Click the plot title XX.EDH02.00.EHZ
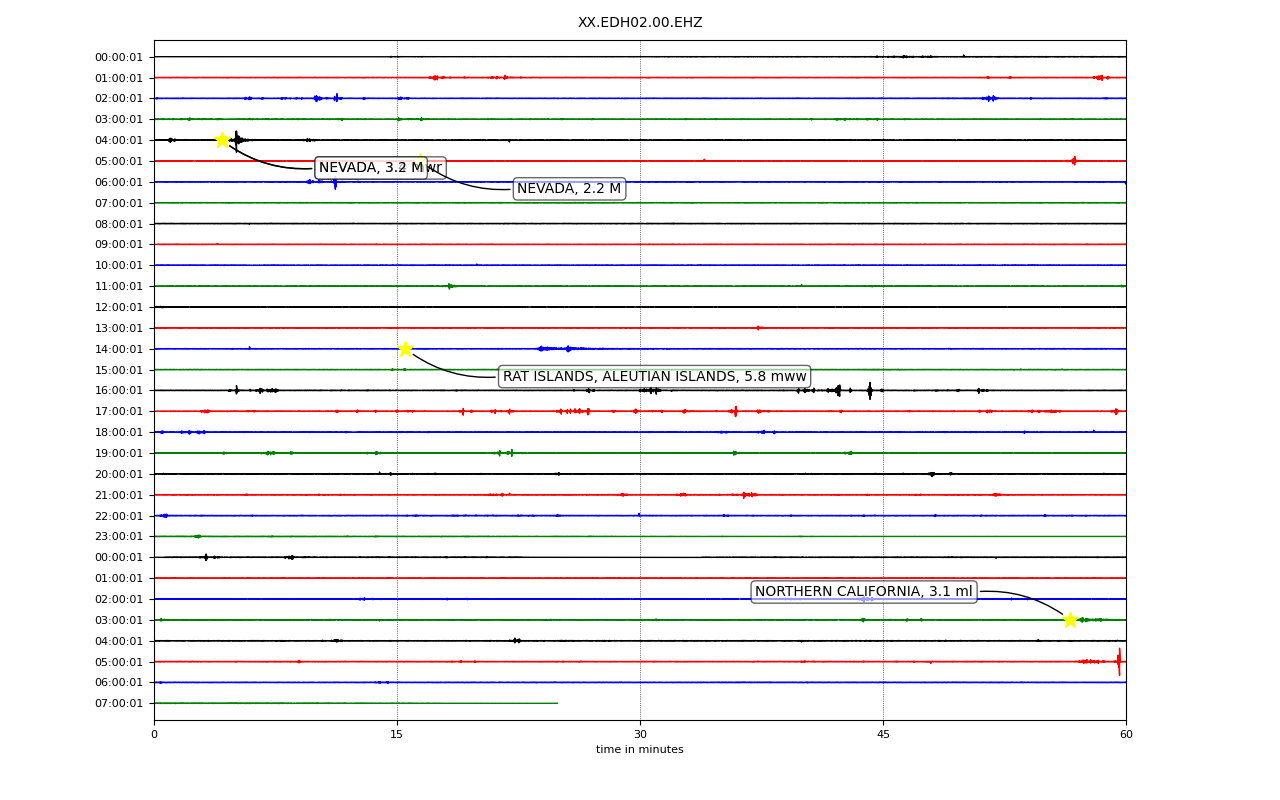The height and width of the screenshot is (800, 1280). [640, 23]
